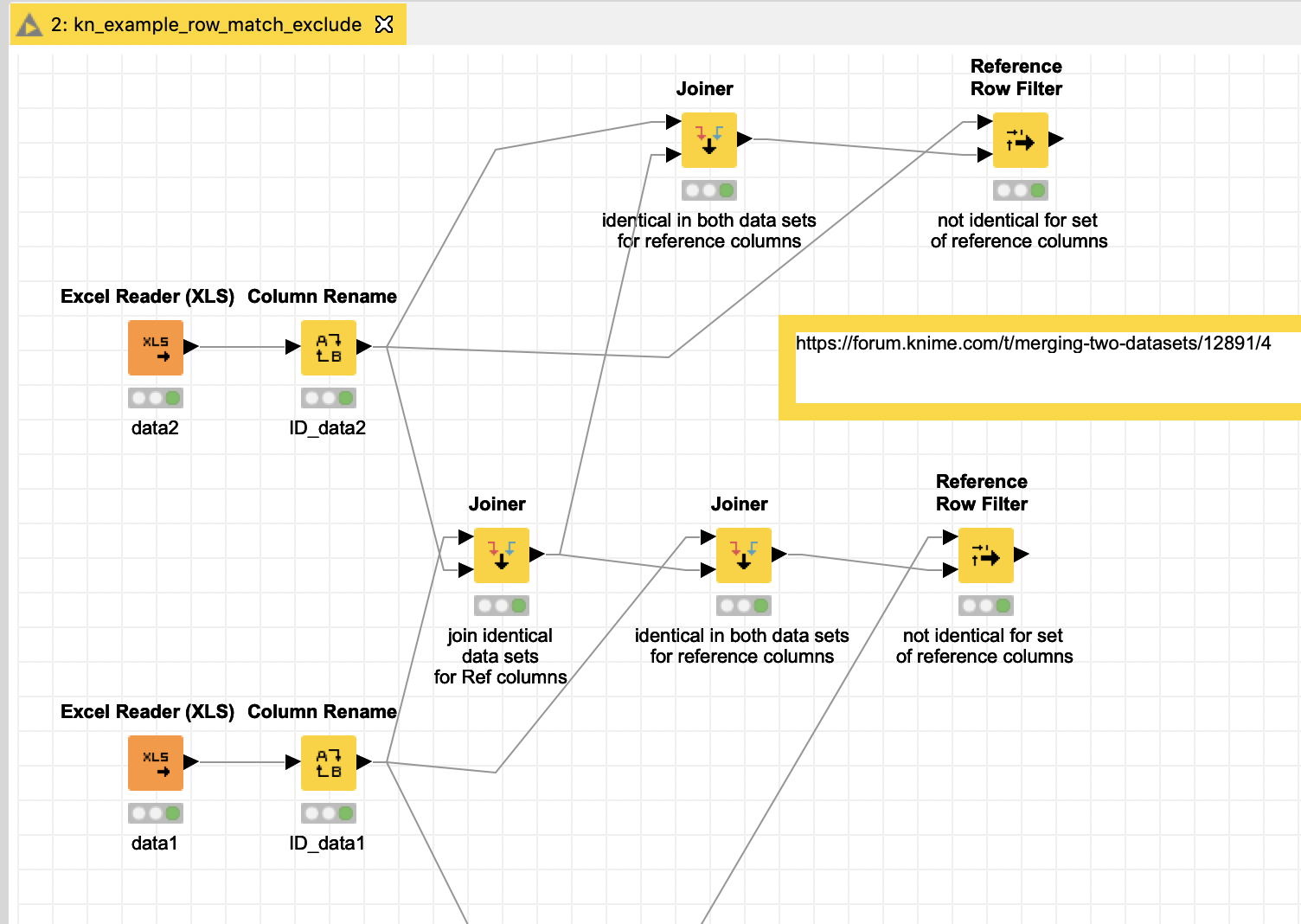Select the data2 Excel Reader node
The width and height of the screenshot is (1301, 924).
tap(156, 348)
